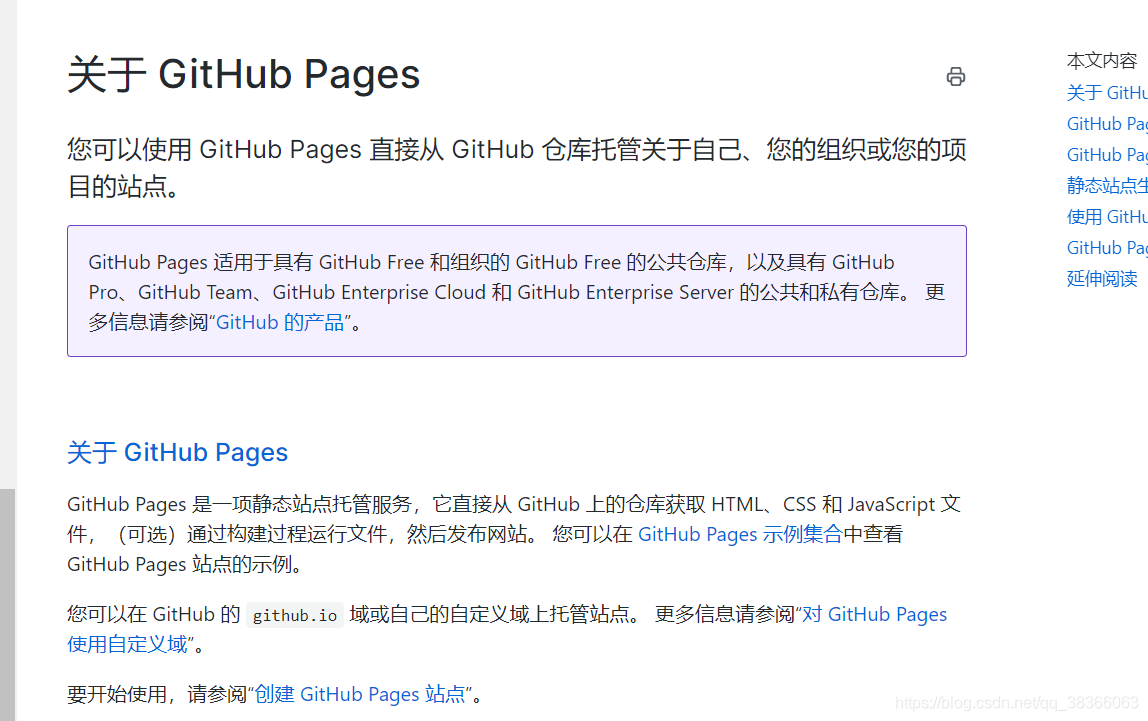
Task: Go to "使用 GitHu" entry in the contents sidebar
Action: [x=1107, y=217]
